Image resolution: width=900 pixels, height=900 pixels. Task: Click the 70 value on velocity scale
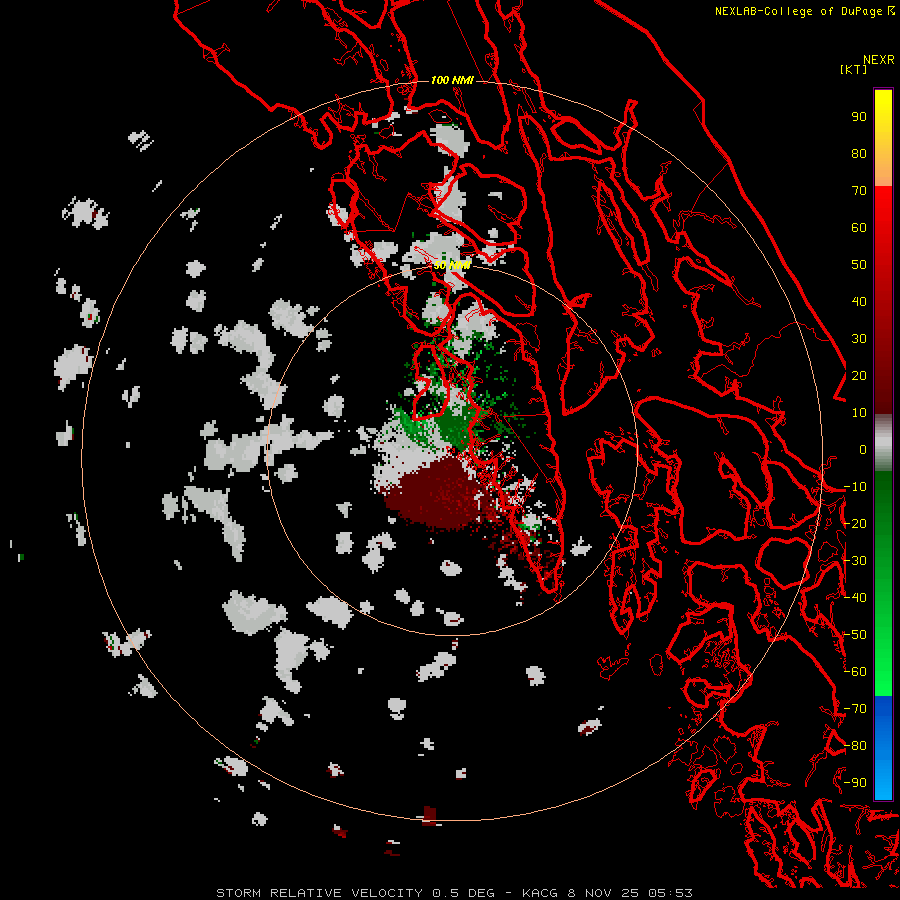[x=859, y=191]
